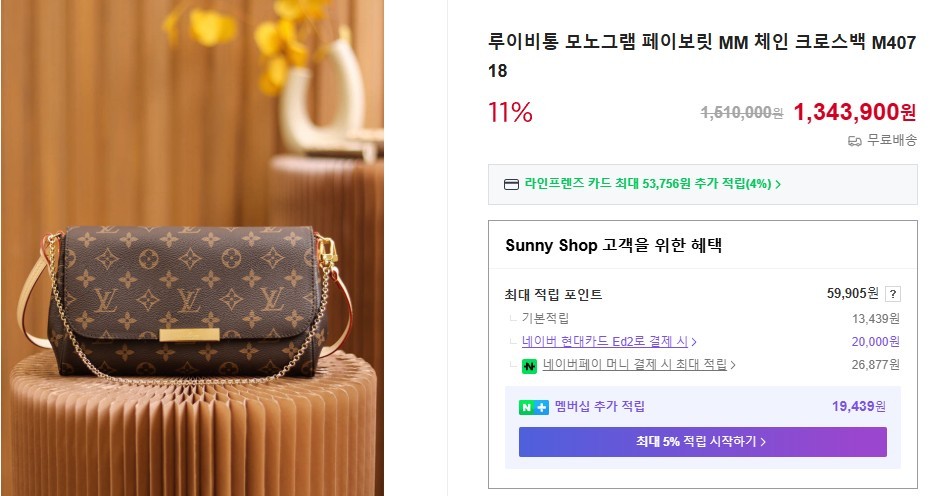Click the 최대 적립 포인트 label
Image resolution: width=938 pixels, height=496 pixels.
click(554, 295)
